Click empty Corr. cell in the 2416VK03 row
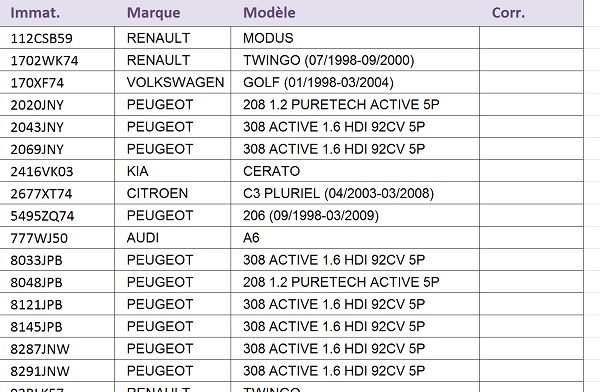The height and width of the screenshot is (392, 600). [x=532, y=171]
